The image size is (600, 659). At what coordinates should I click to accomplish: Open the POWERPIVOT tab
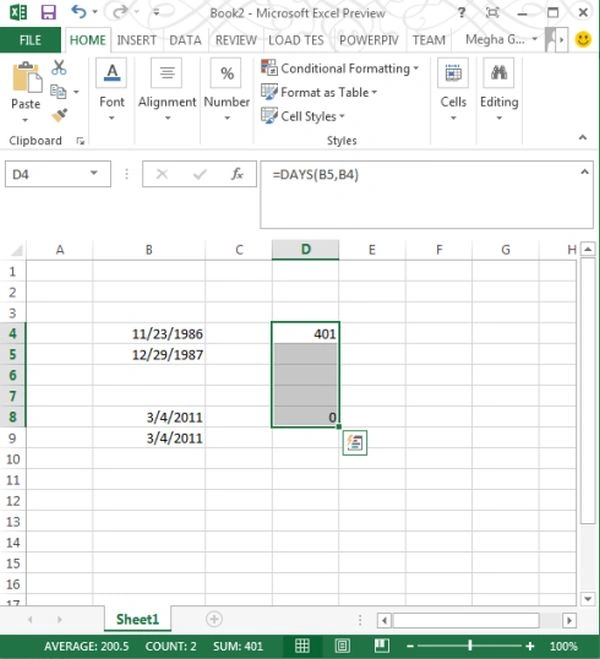click(368, 40)
